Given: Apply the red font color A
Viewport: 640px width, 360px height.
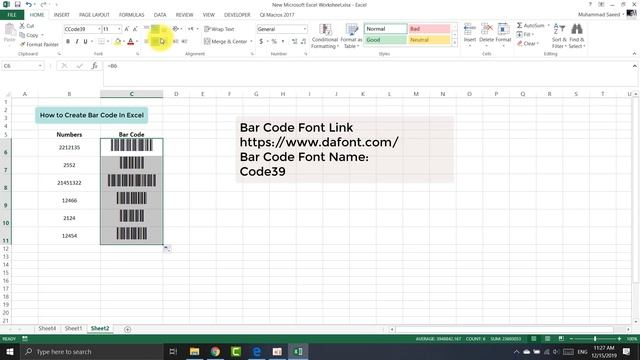Looking at the screenshot, I should 131,41.
